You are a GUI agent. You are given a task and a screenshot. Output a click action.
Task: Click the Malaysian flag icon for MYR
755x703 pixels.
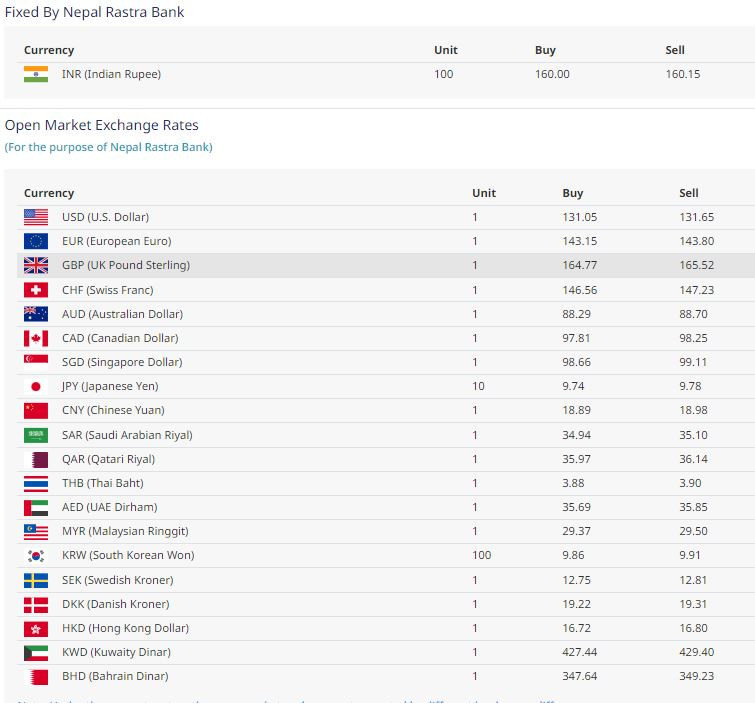click(36, 532)
